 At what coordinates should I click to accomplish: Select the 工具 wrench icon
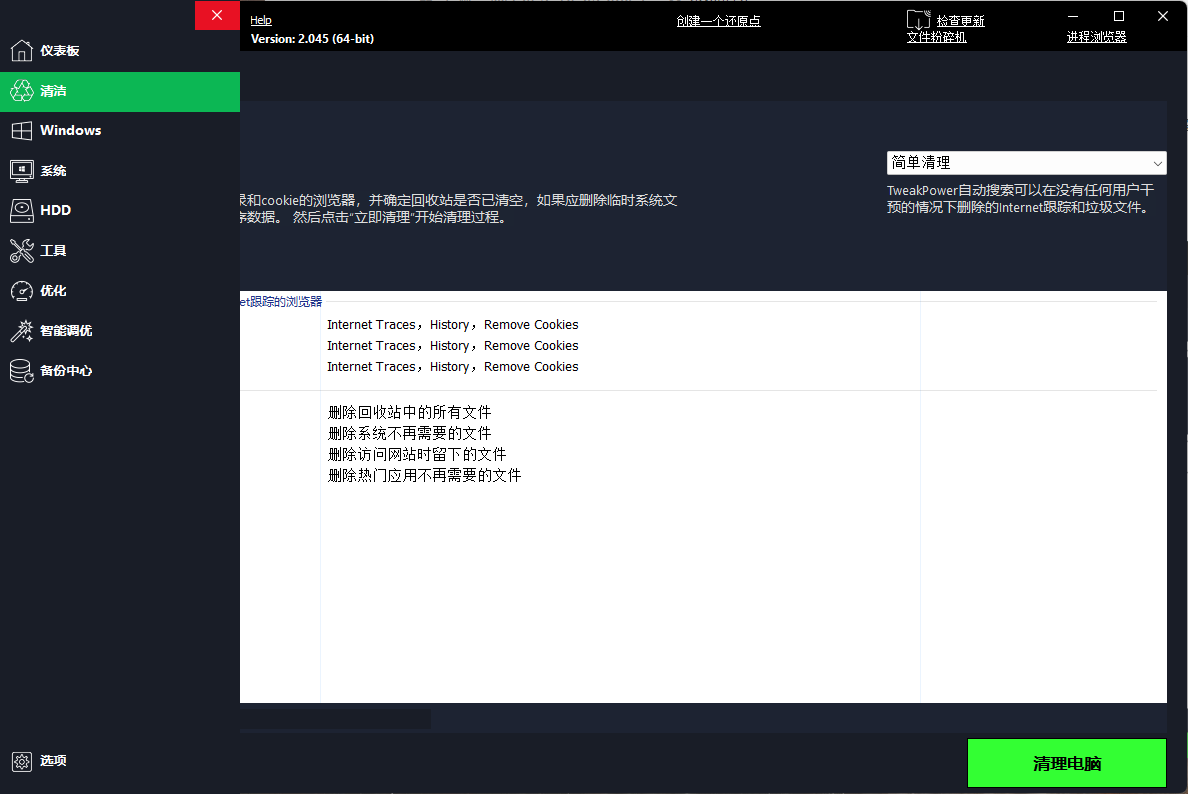21,250
